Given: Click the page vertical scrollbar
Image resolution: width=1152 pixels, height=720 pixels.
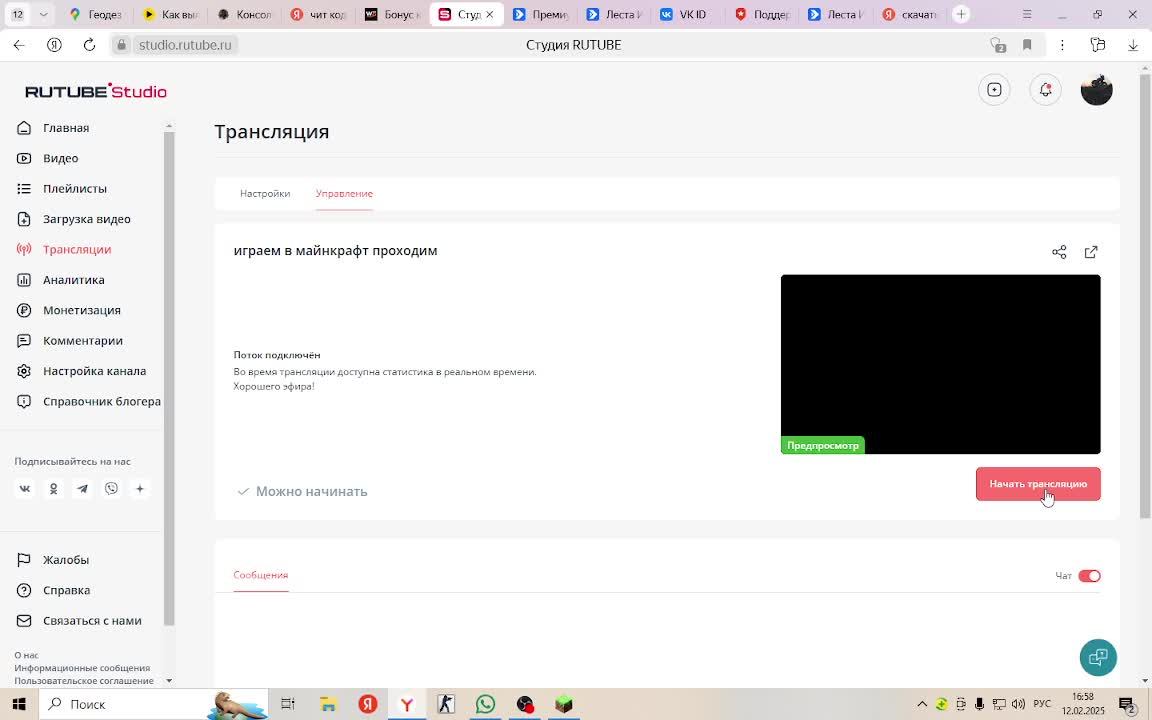Looking at the screenshot, I should click(x=1144, y=294).
